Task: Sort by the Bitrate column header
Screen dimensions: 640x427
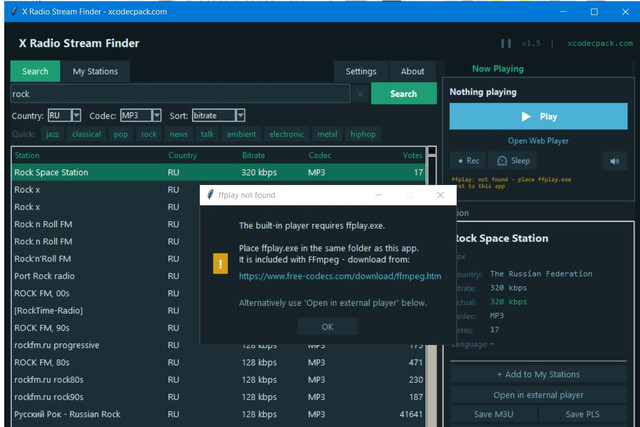Action: point(253,156)
